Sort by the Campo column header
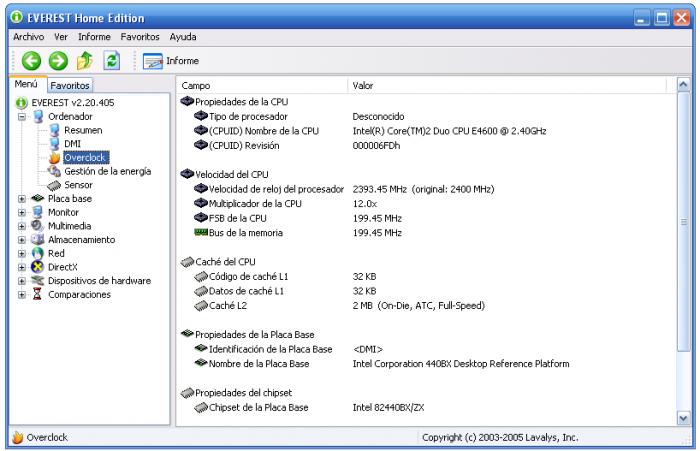Image resolution: width=700 pixels, height=451 pixels. (x=262, y=85)
